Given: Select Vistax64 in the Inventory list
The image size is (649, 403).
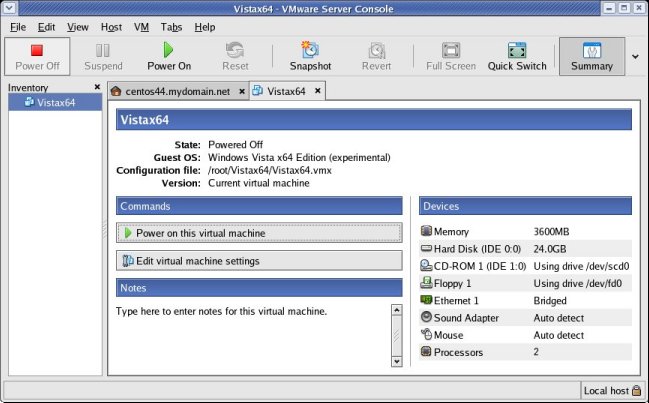Looking at the screenshot, I should click(55, 102).
